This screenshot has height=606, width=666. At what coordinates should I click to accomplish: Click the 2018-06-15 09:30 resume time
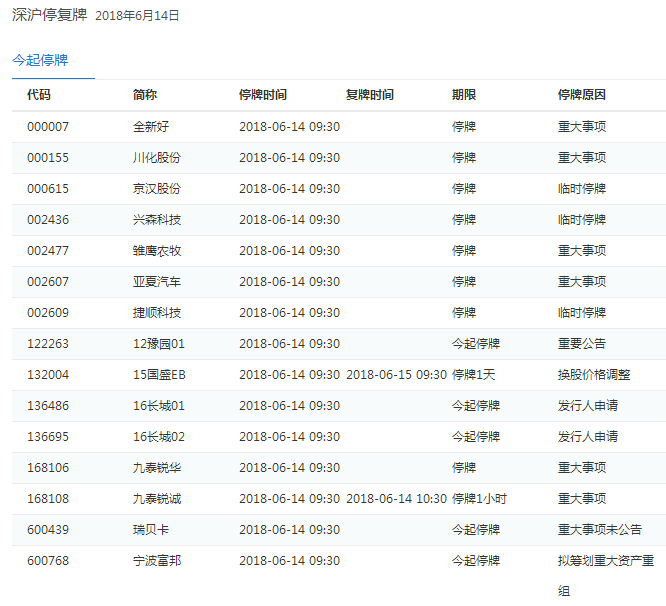396,375
